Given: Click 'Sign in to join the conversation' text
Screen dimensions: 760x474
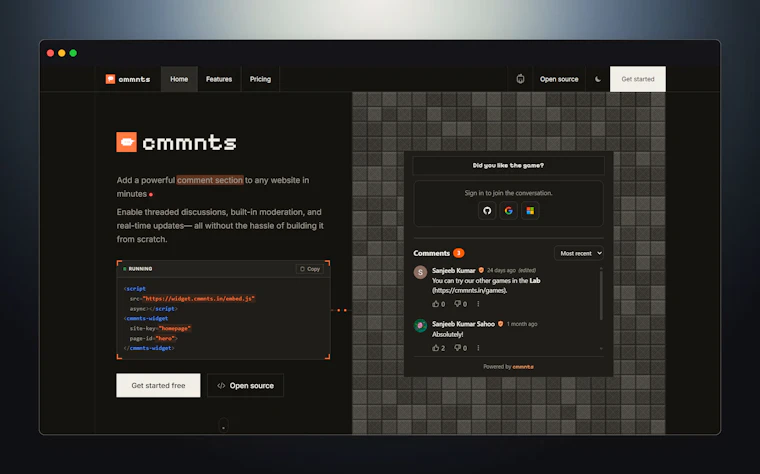Looking at the screenshot, I should click(508, 193).
